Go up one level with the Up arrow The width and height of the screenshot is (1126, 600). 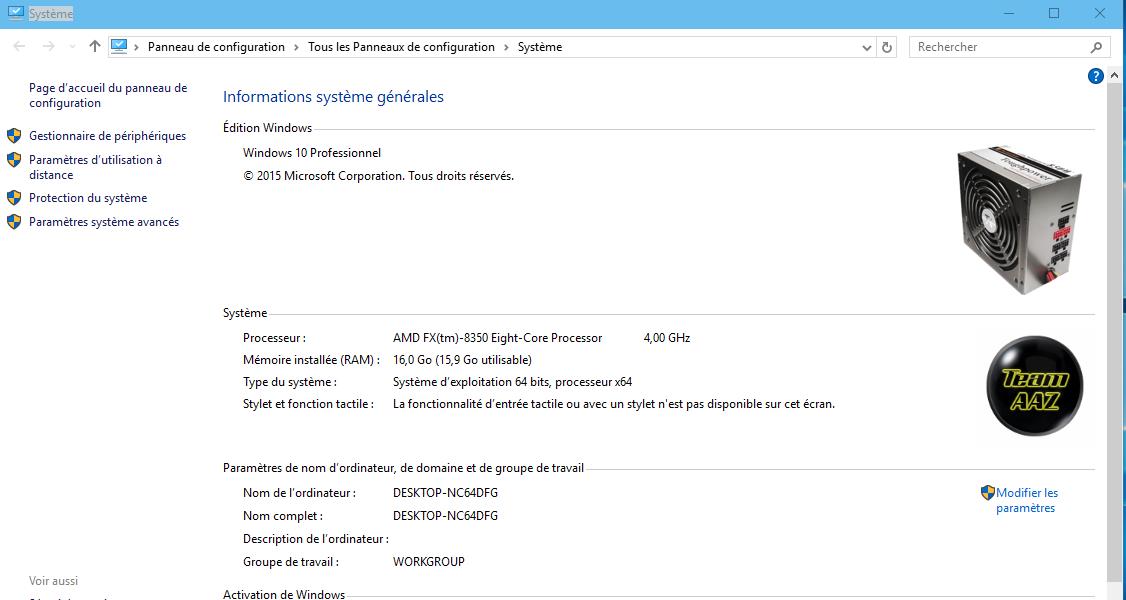click(x=94, y=47)
